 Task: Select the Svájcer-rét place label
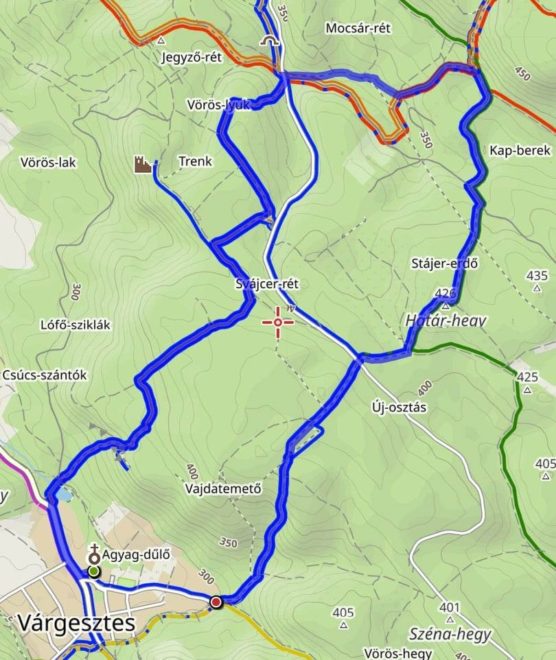pyautogui.click(x=267, y=284)
